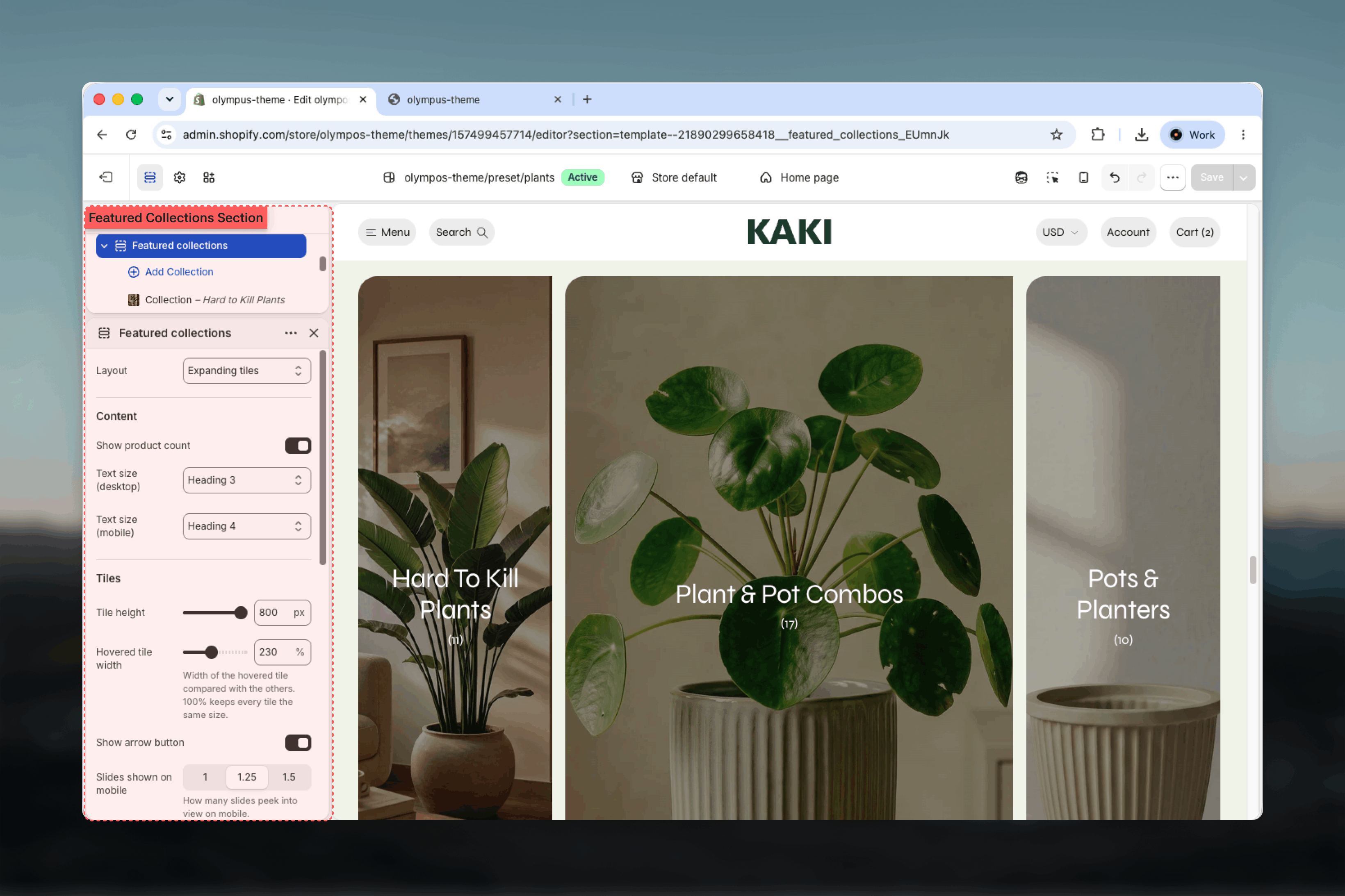
Task: Toggle Show arrow button switch
Action: 298,743
